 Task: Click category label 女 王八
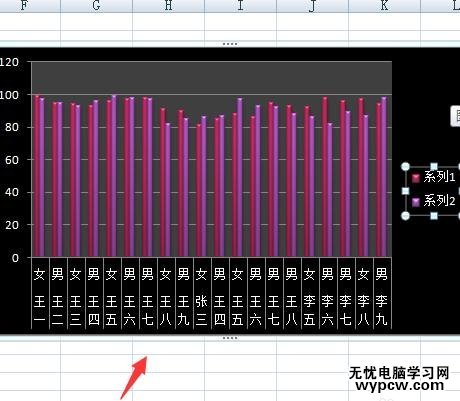(x=165, y=297)
